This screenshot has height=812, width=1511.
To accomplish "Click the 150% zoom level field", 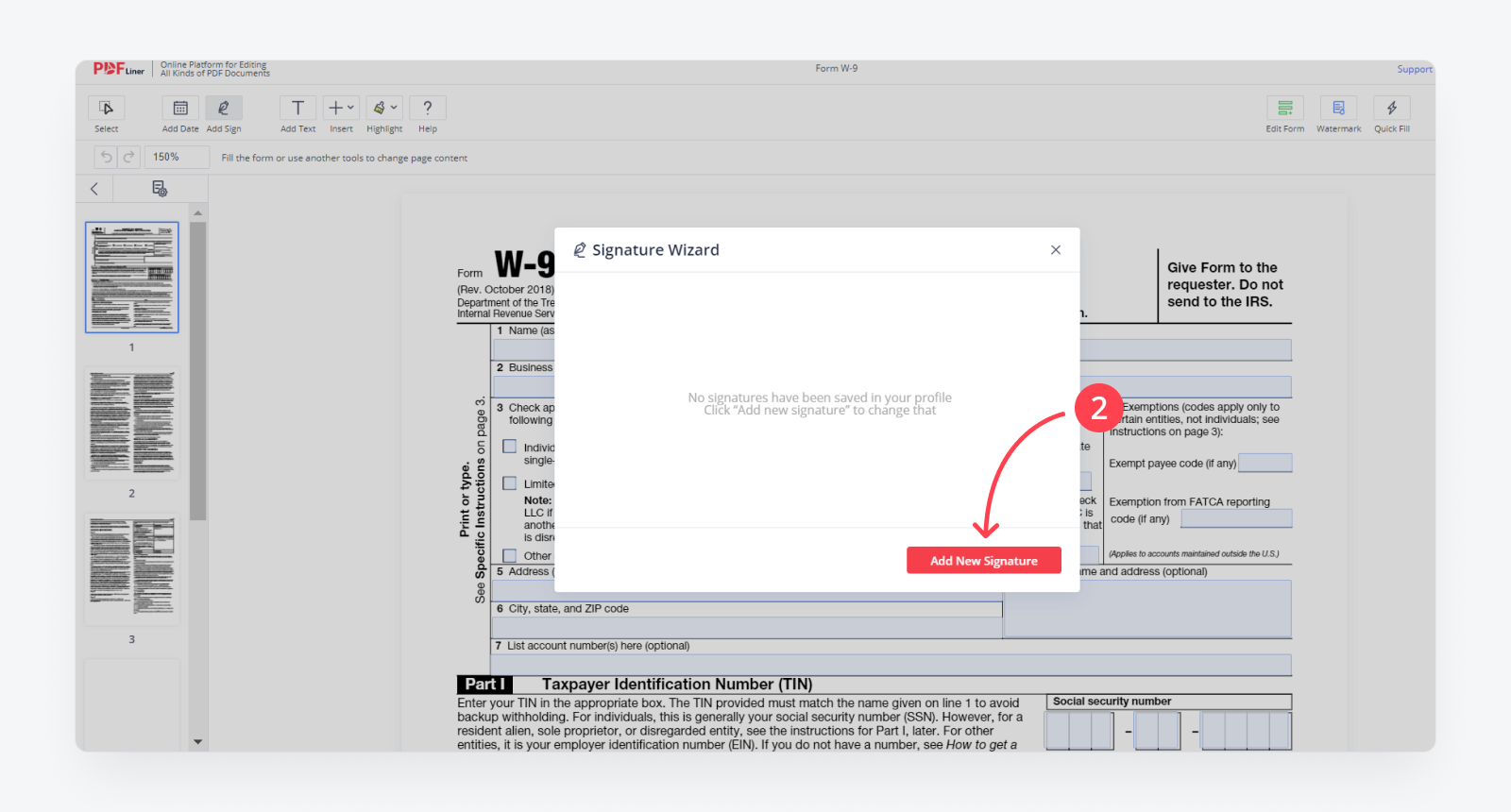I will coord(178,157).
